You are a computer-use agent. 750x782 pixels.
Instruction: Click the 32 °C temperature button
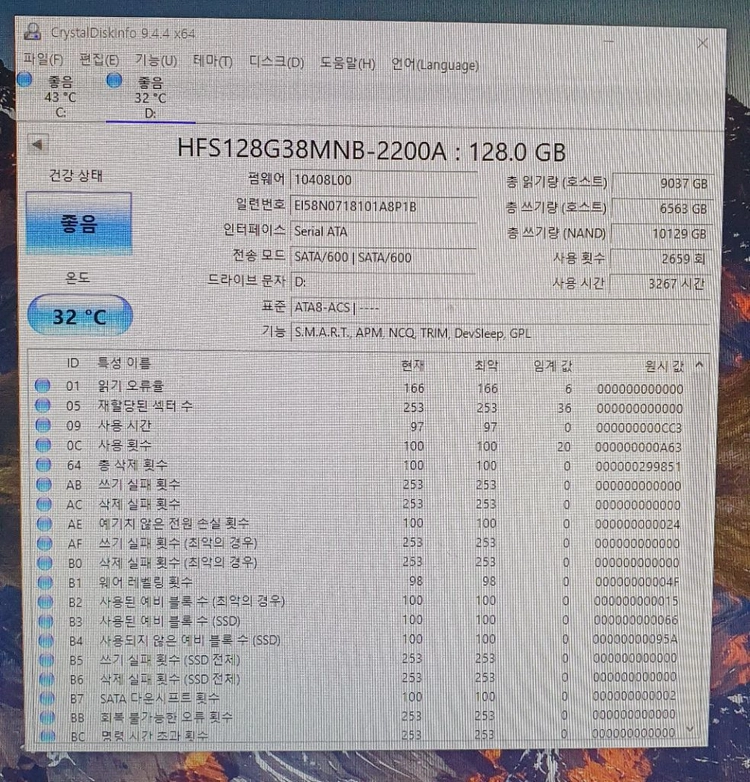tap(80, 316)
